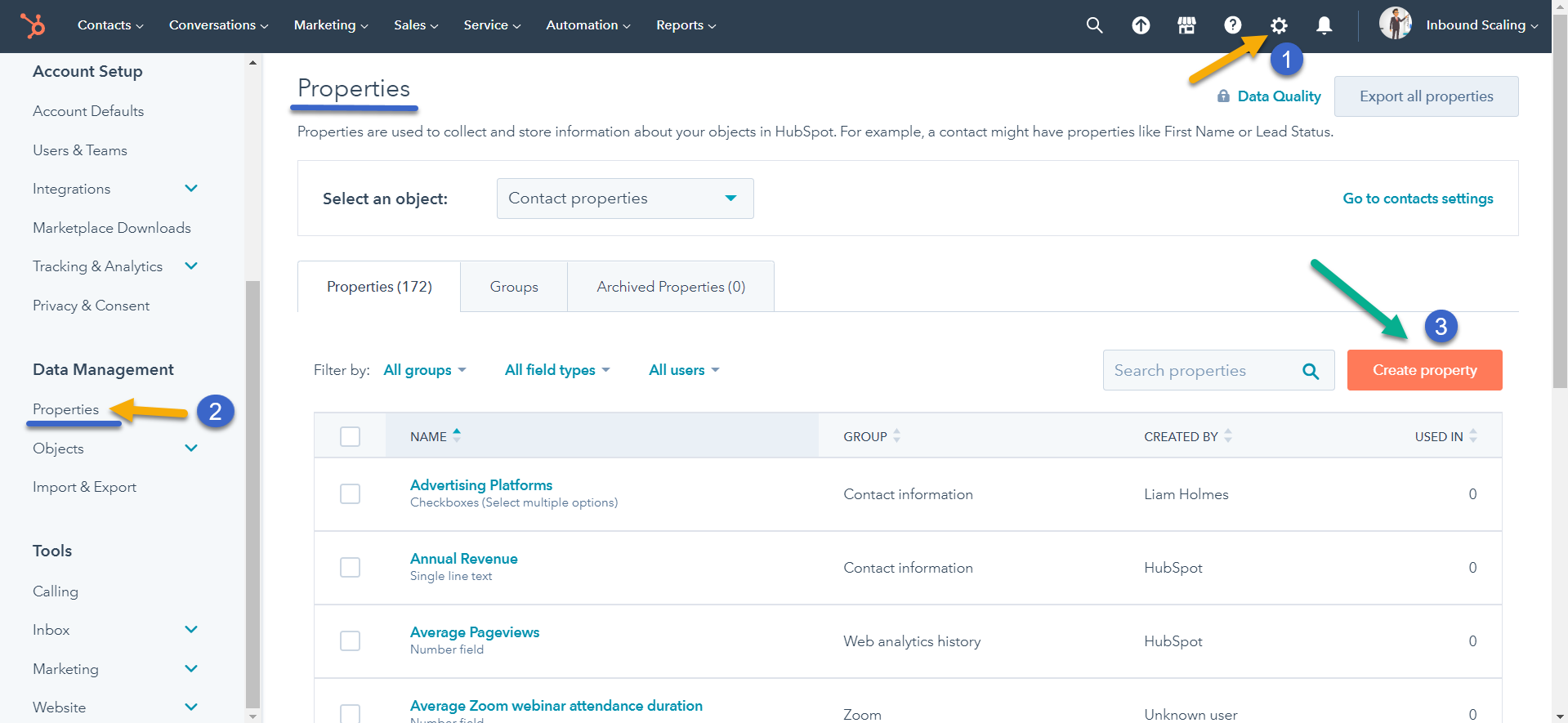This screenshot has width=1568, height=723.
Task: Tick the select-all checkbox in table header
Action: 350,436
